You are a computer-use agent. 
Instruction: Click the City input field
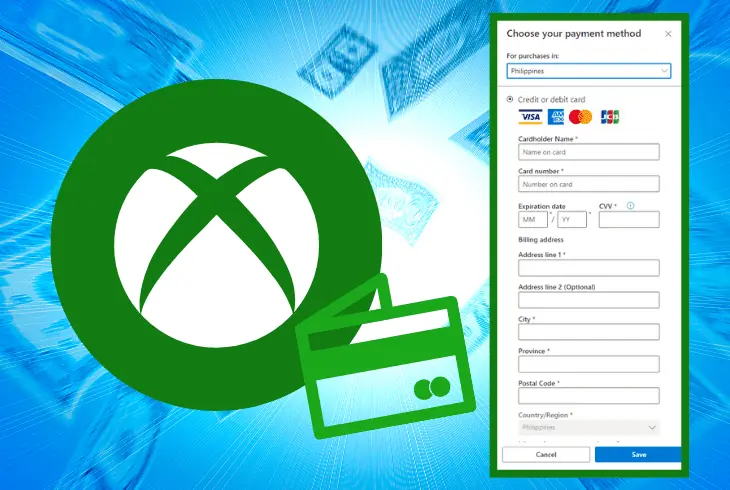coord(588,332)
